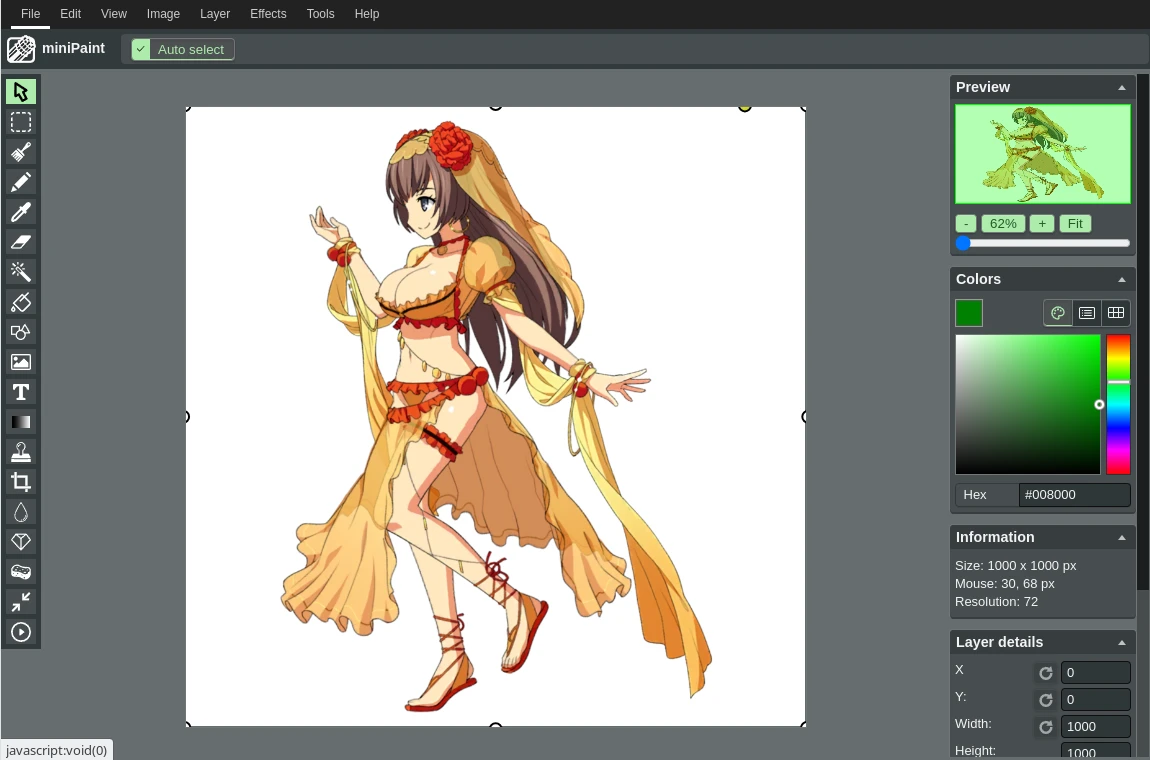This screenshot has height=760, width=1150.
Task: Click the zoom slider handle
Action: [963, 243]
